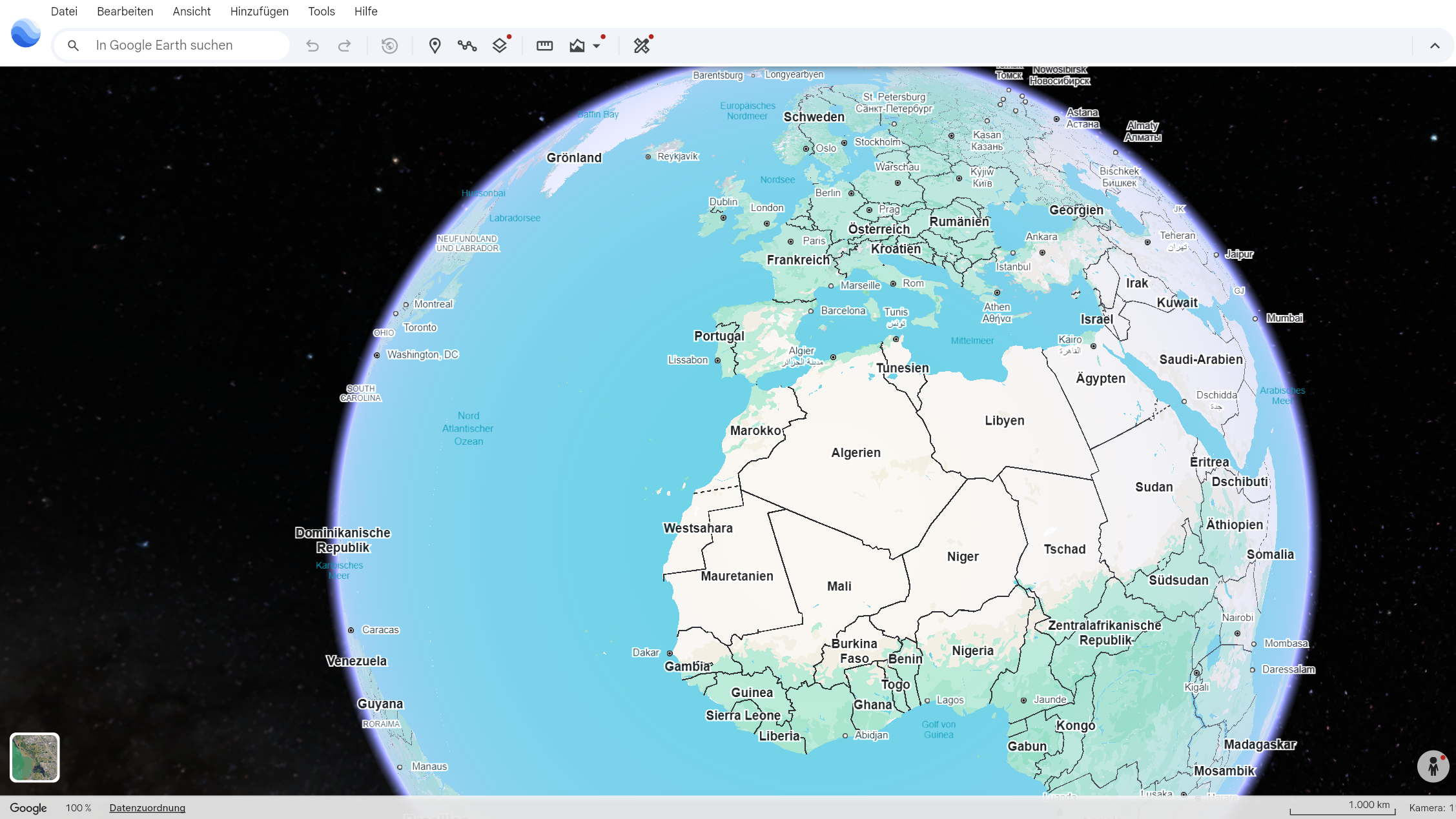
Task: Open the Datei menu
Action: point(64,12)
